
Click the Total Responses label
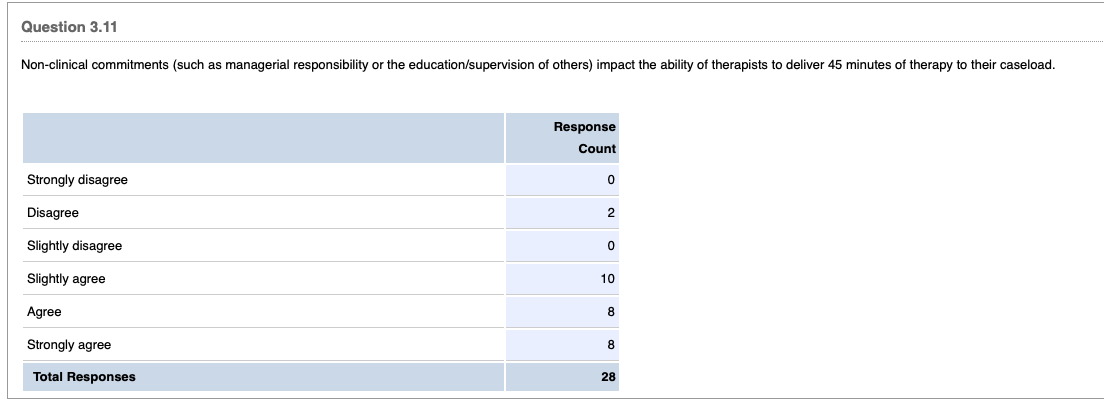[84, 377]
